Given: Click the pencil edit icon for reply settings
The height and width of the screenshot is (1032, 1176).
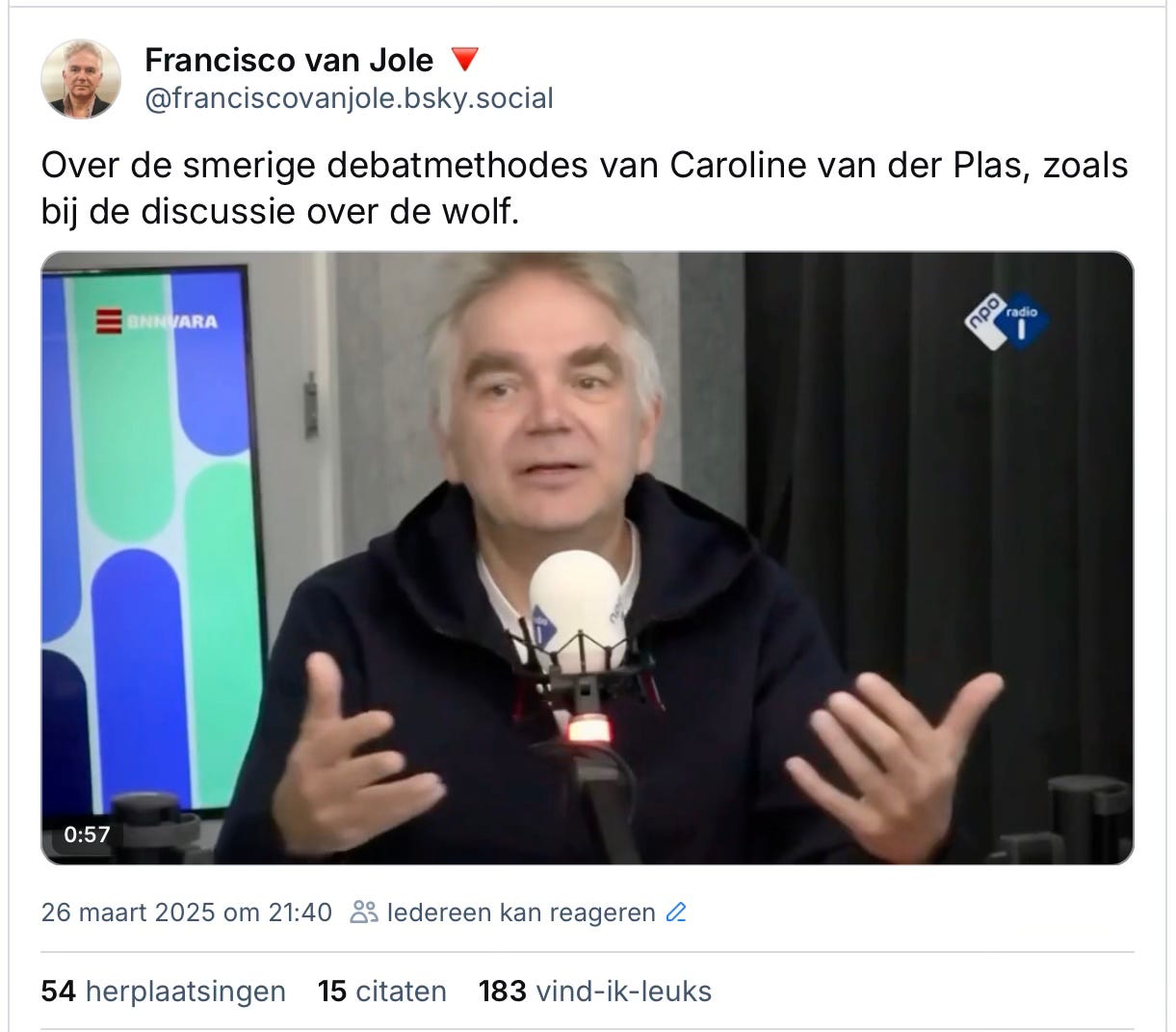Looking at the screenshot, I should click(x=676, y=912).
